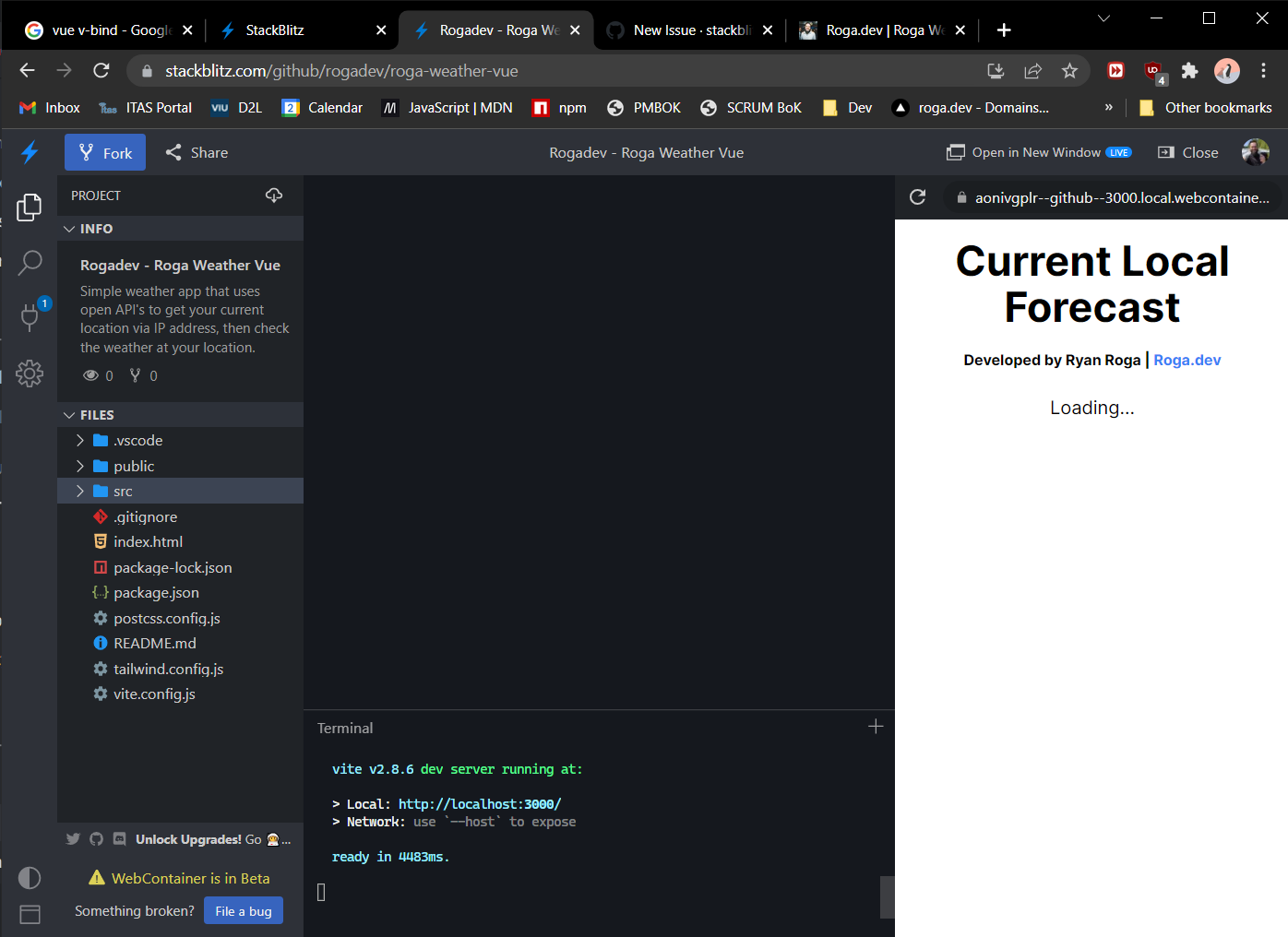The width and height of the screenshot is (1288, 937).
Task: Open the Roga.dev link in the preview
Action: coord(1187,360)
